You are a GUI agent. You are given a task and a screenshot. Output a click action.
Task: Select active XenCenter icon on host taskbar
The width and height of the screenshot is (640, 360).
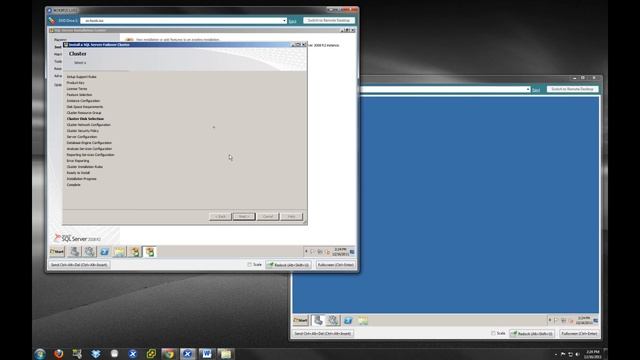point(188,354)
